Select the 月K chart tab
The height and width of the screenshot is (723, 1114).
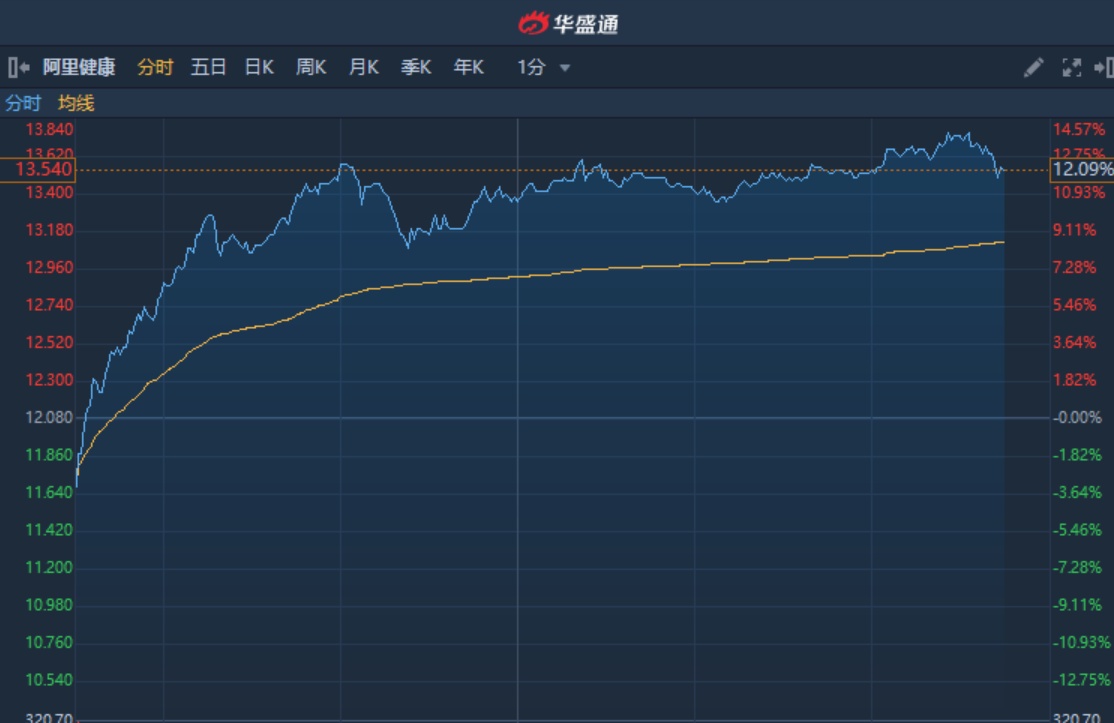point(363,68)
